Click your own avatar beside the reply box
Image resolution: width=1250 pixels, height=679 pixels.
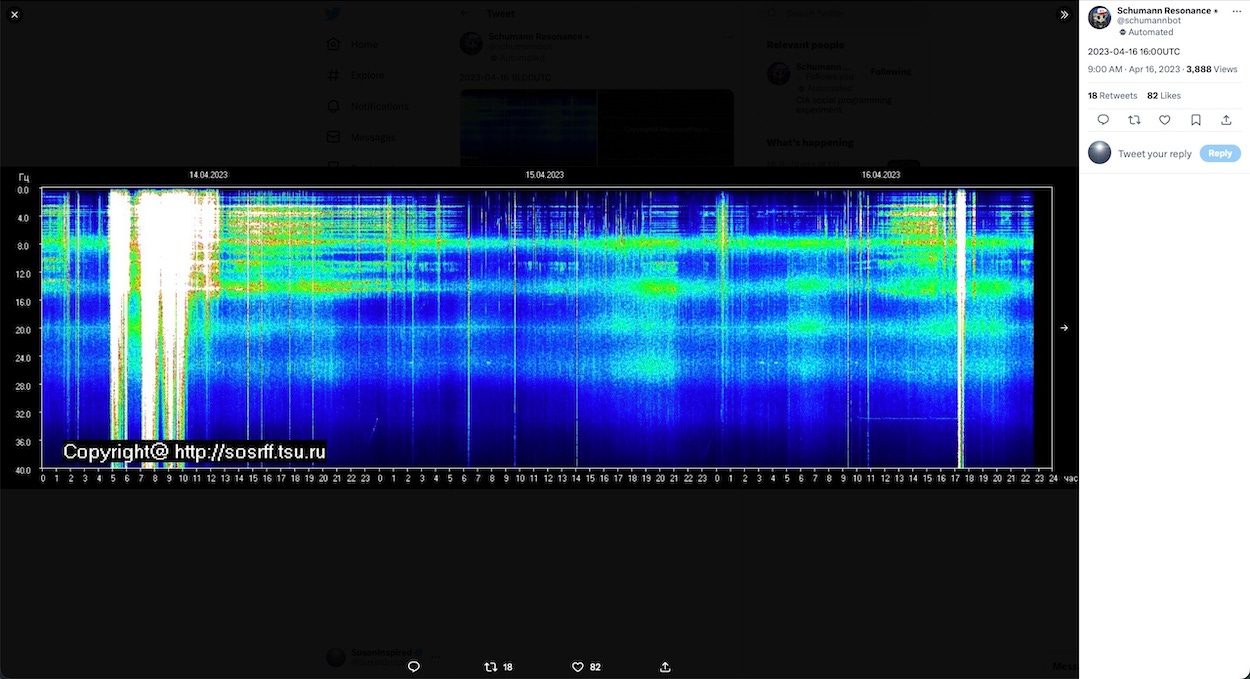pos(1099,152)
